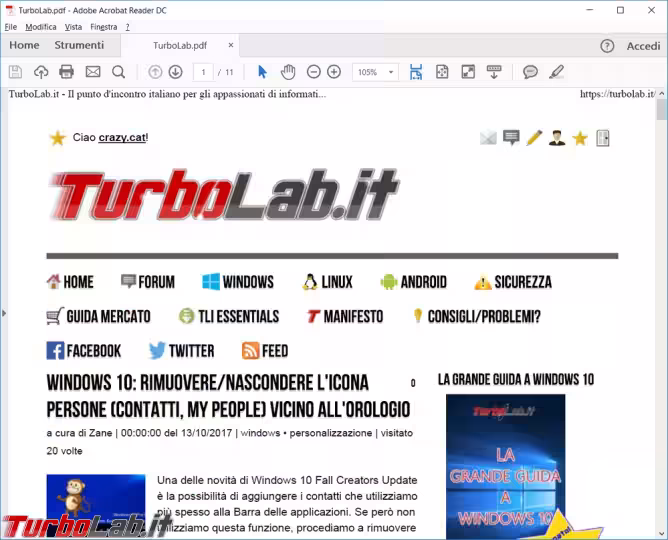Open the Help question mark icon
668x540 pixels.
(607, 46)
